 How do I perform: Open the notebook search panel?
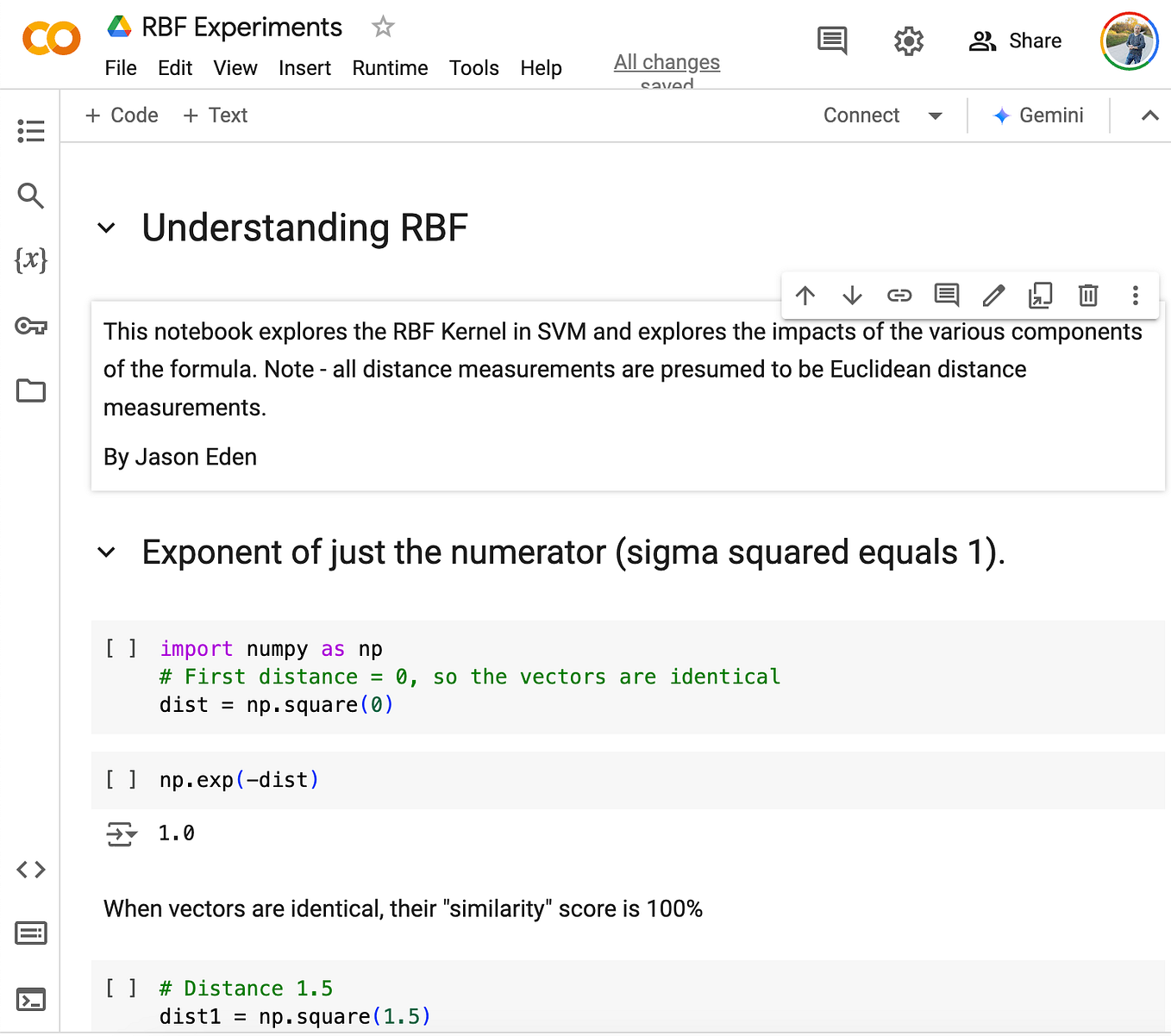pos(31,196)
